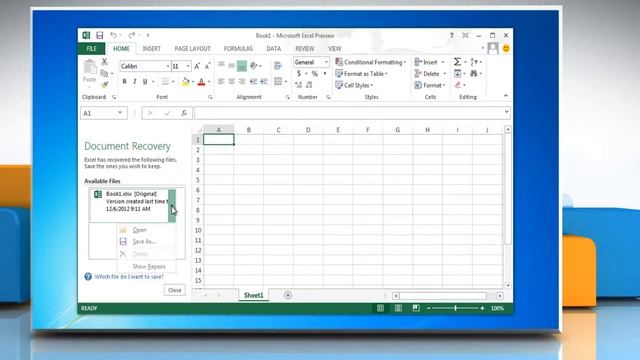Switch to Page Layout view in status bar
The width and height of the screenshot is (640, 360).
tap(398, 308)
